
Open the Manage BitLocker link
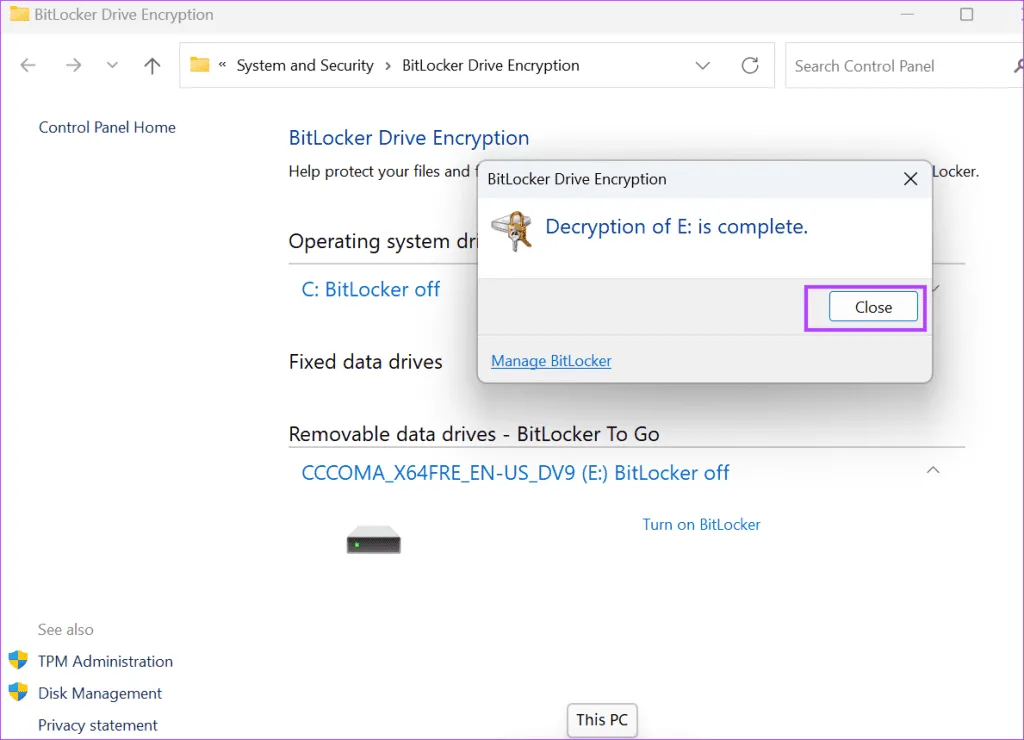click(x=551, y=361)
